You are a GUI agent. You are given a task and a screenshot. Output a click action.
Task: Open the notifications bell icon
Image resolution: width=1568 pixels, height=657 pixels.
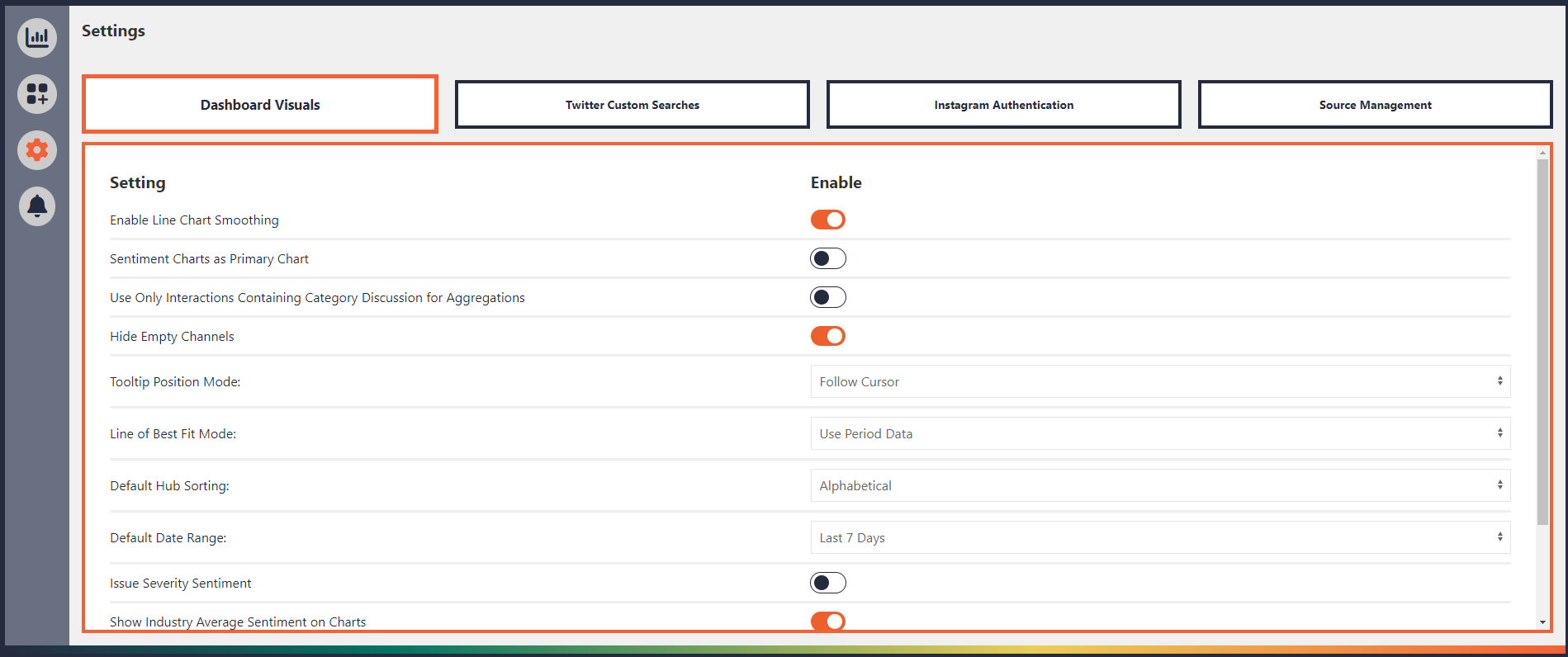click(37, 206)
